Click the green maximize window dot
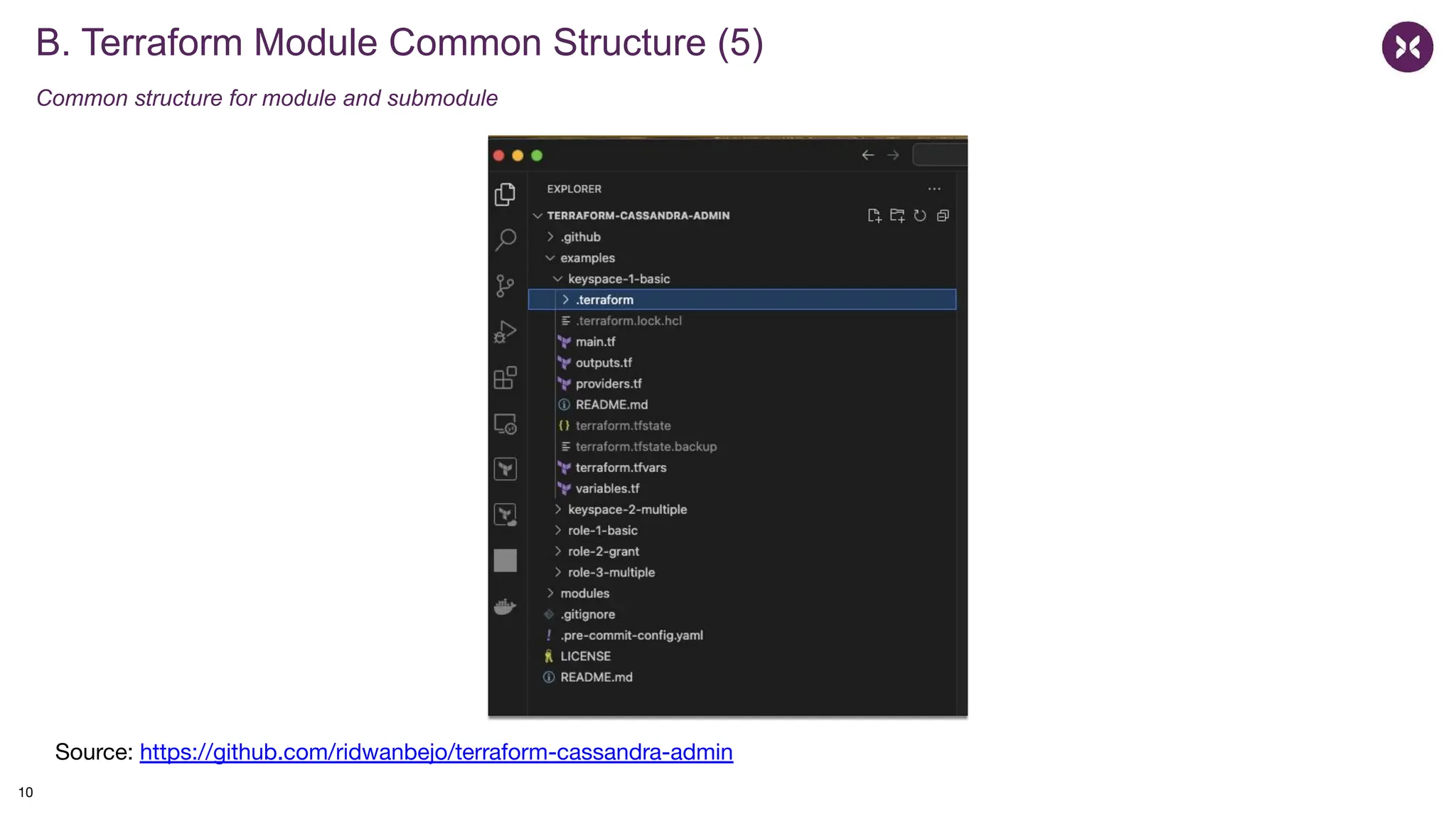The height and width of the screenshot is (819, 1456). [x=537, y=156]
